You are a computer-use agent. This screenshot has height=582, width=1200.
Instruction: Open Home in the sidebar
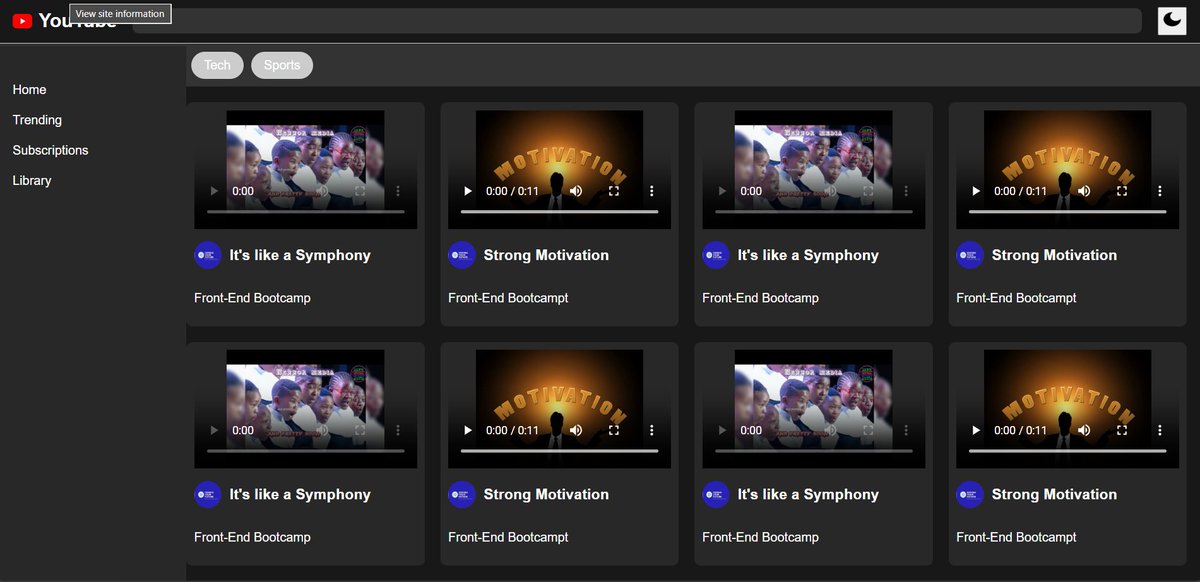coord(29,90)
